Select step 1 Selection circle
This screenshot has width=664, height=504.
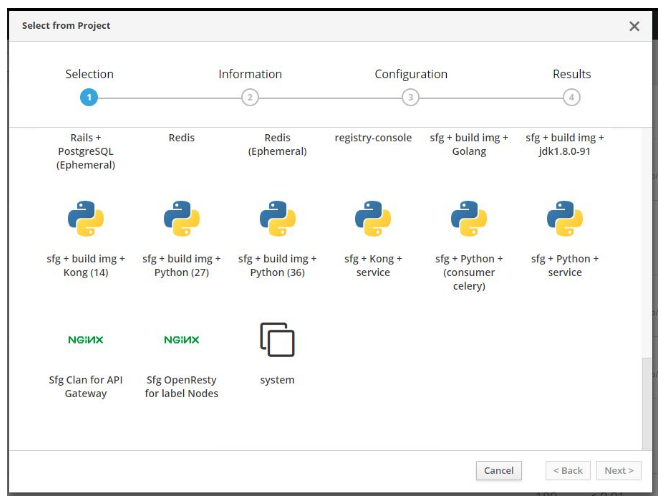pos(89,97)
